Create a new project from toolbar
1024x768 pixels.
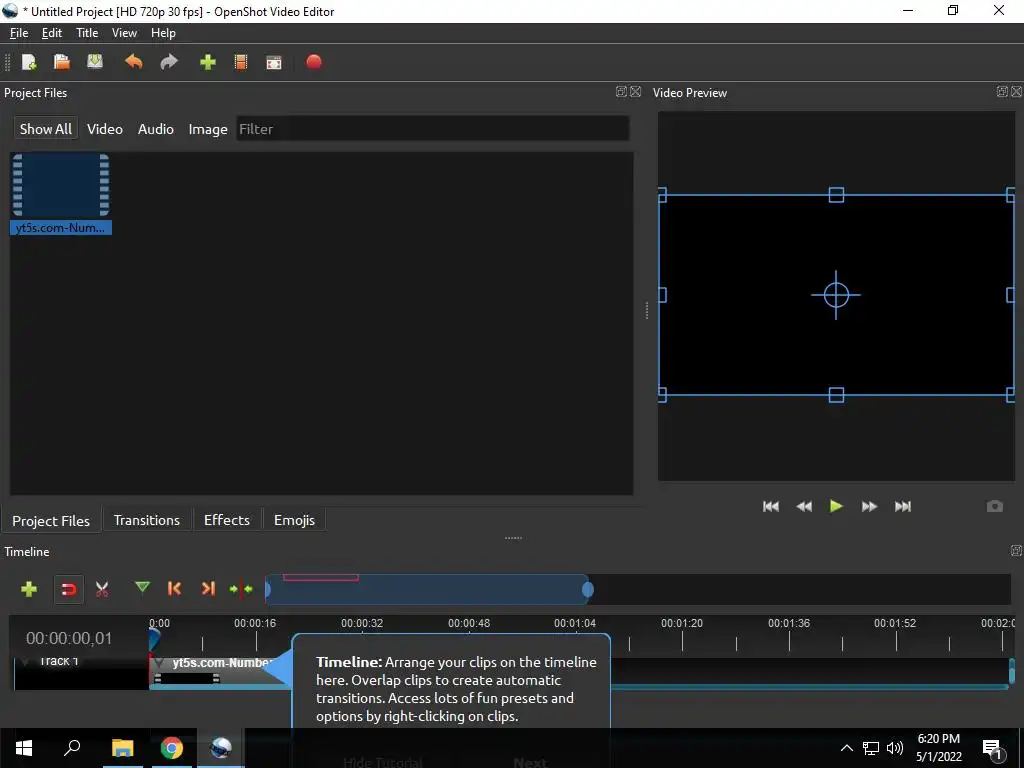click(x=29, y=62)
